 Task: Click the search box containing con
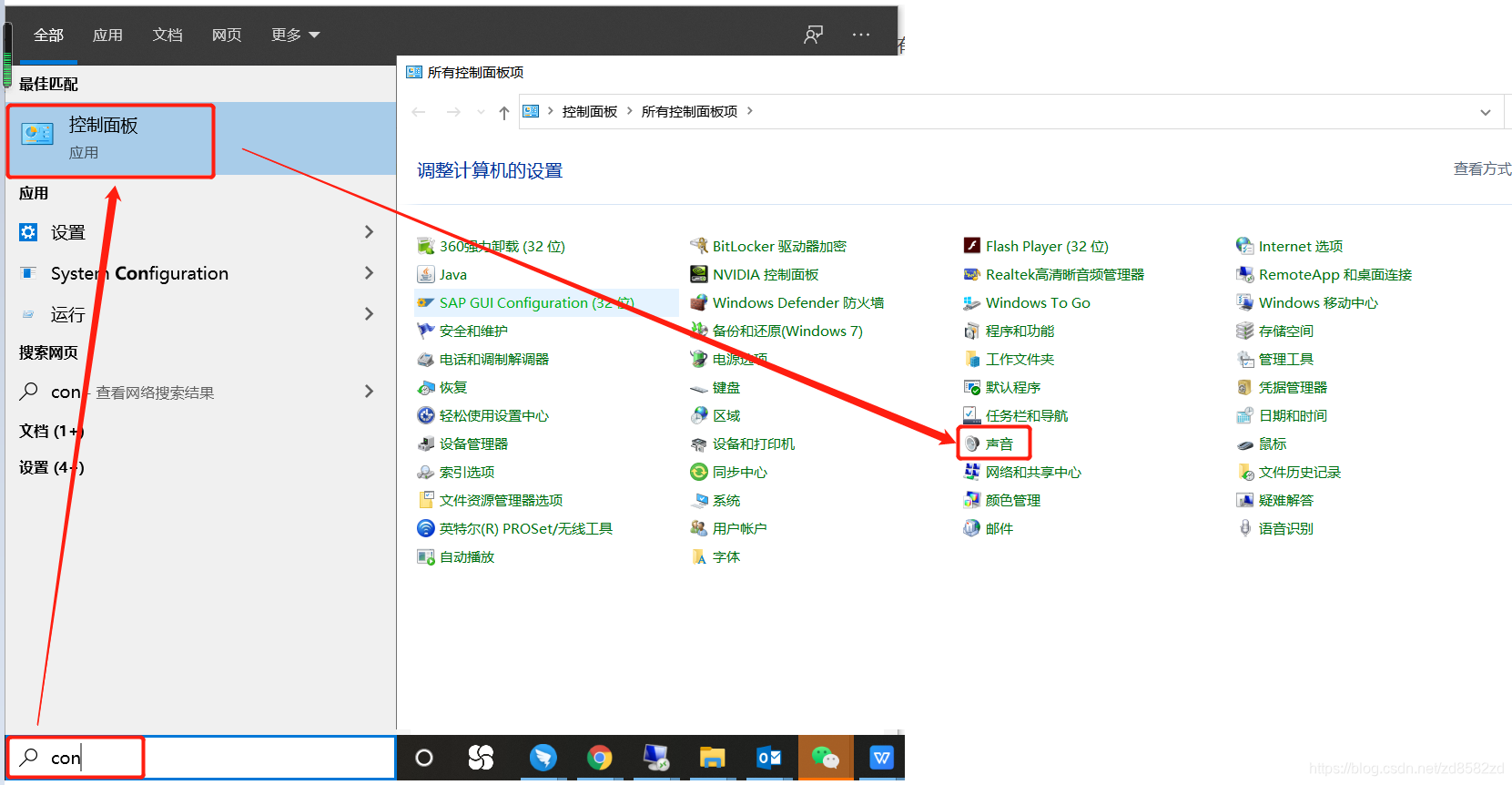(200, 758)
